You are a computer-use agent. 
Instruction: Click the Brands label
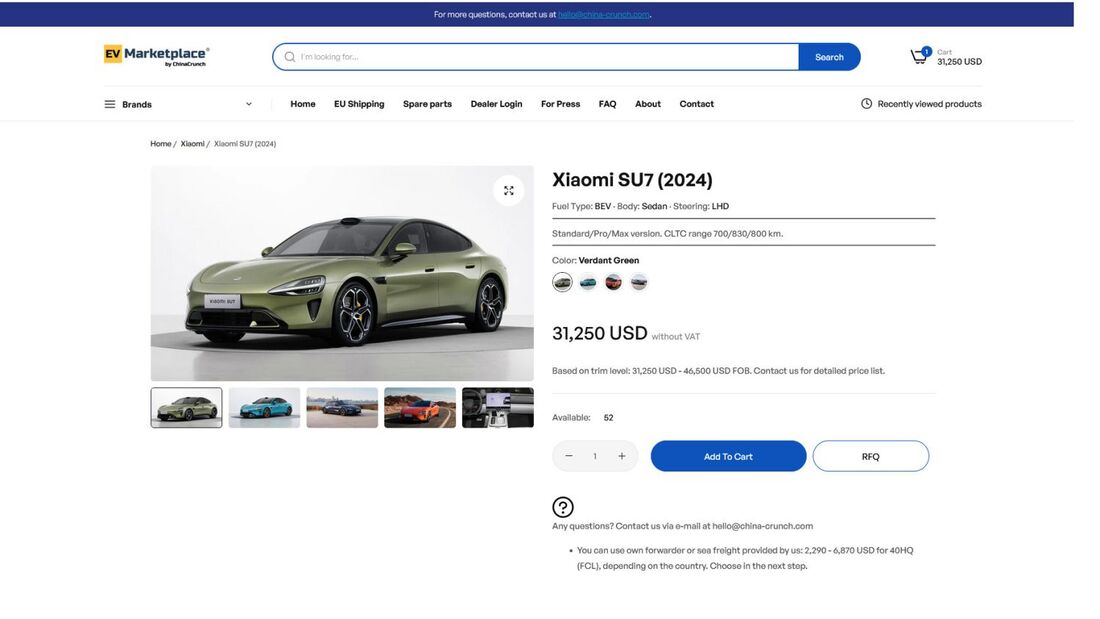point(137,105)
